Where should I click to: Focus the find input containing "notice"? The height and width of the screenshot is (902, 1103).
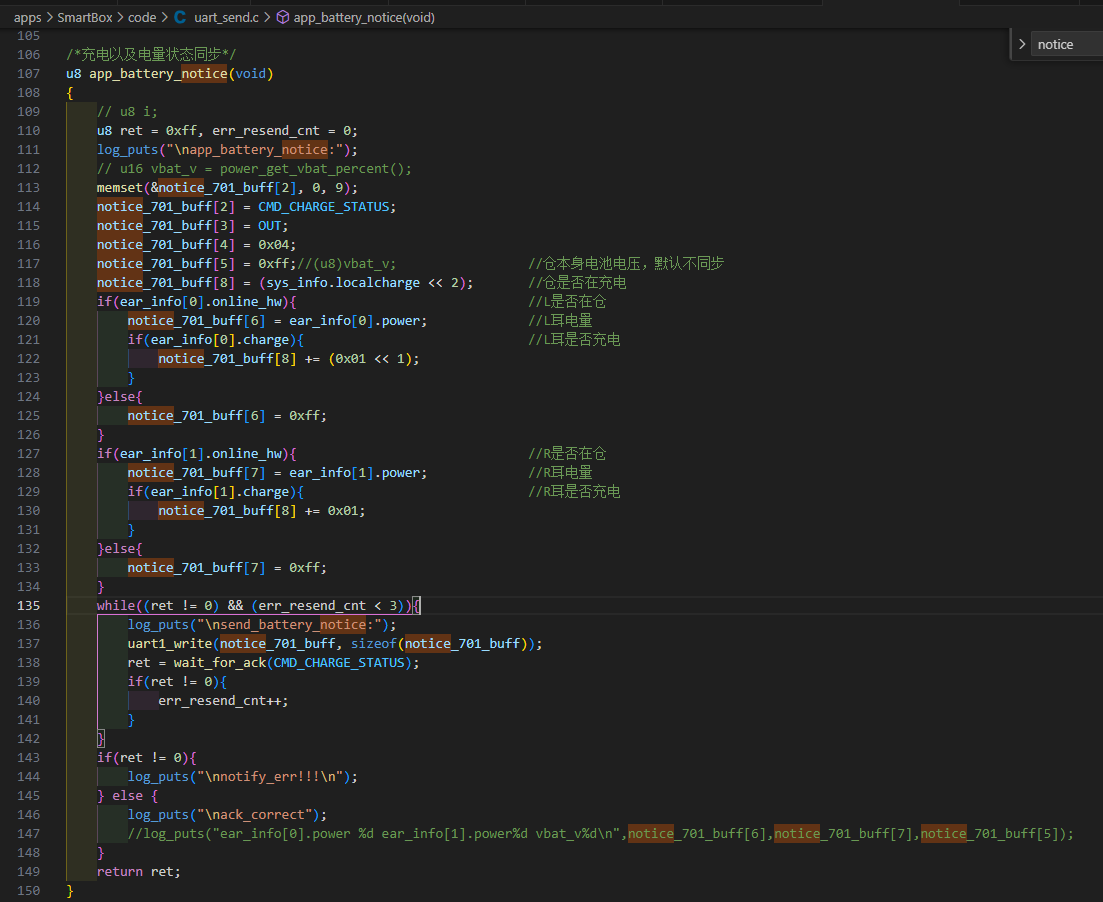coord(1068,44)
